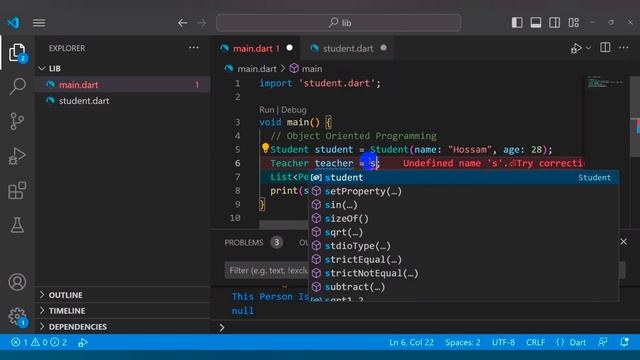Click the feedback icon in status bar

pyautogui.click(x=603, y=342)
